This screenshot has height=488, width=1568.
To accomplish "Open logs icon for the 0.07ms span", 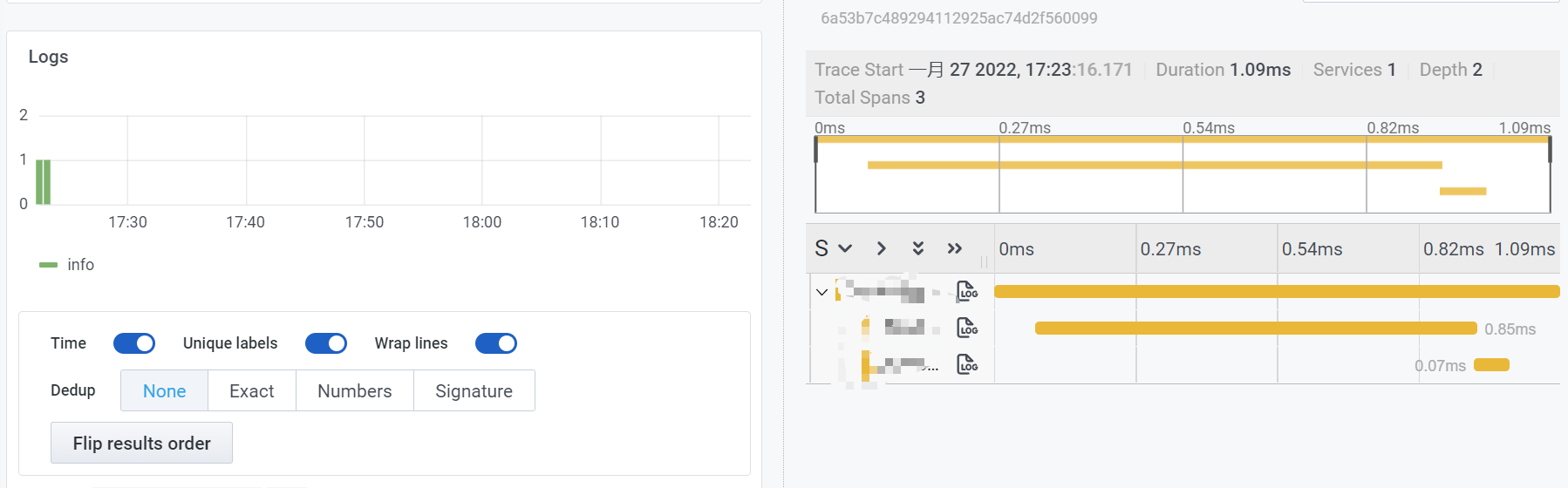I will (966, 364).
